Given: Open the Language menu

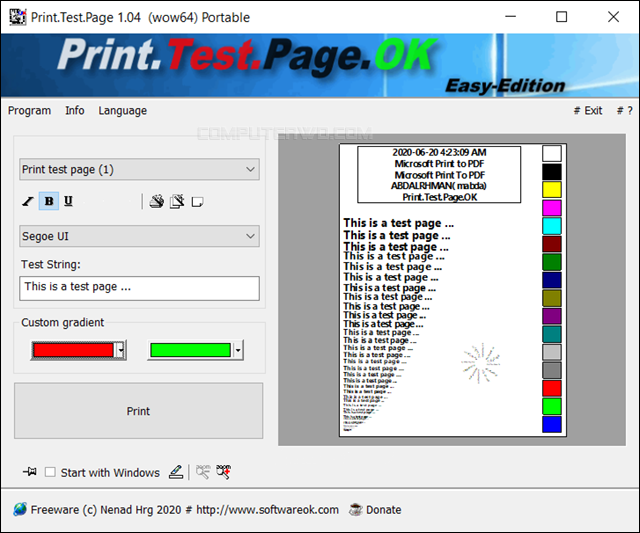Looking at the screenshot, I should coord(122,111).
